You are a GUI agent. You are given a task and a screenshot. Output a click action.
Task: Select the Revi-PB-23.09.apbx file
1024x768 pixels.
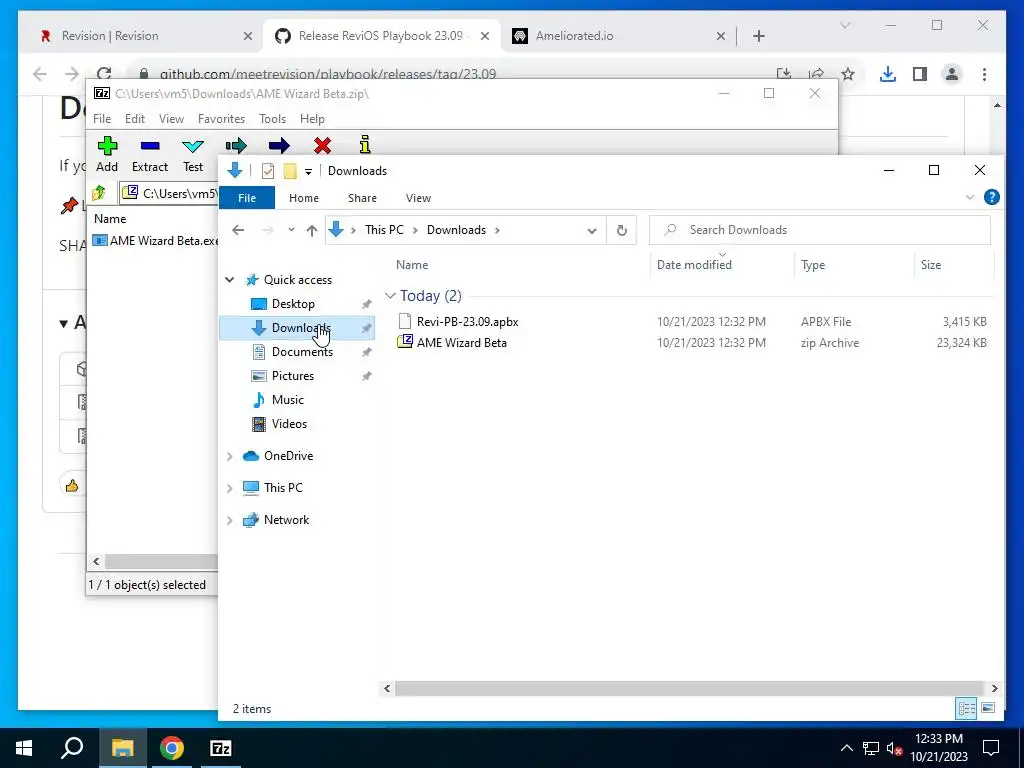[468, 321]
